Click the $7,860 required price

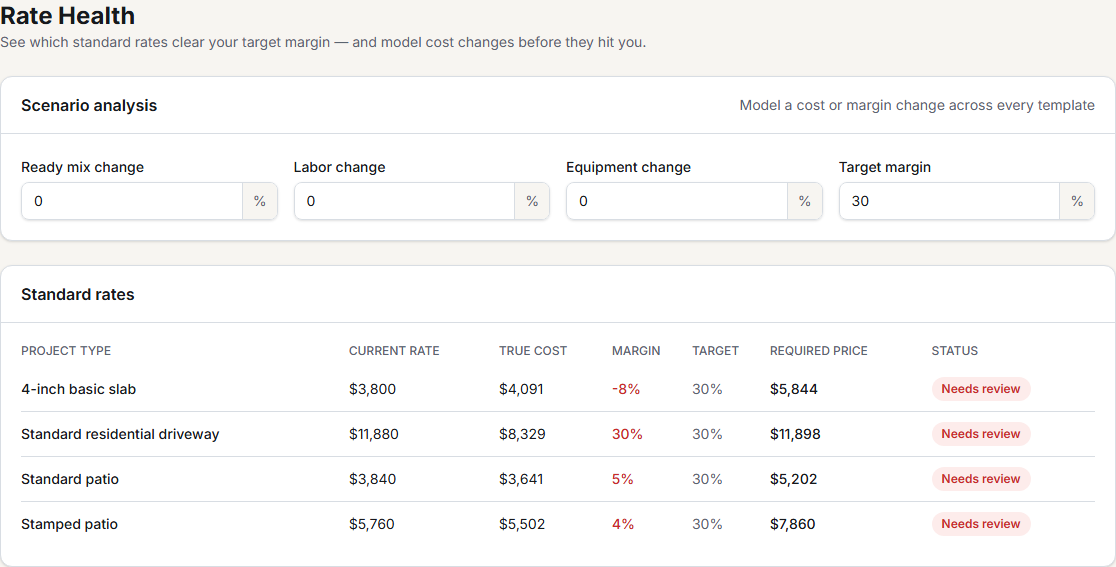[793, 524]
